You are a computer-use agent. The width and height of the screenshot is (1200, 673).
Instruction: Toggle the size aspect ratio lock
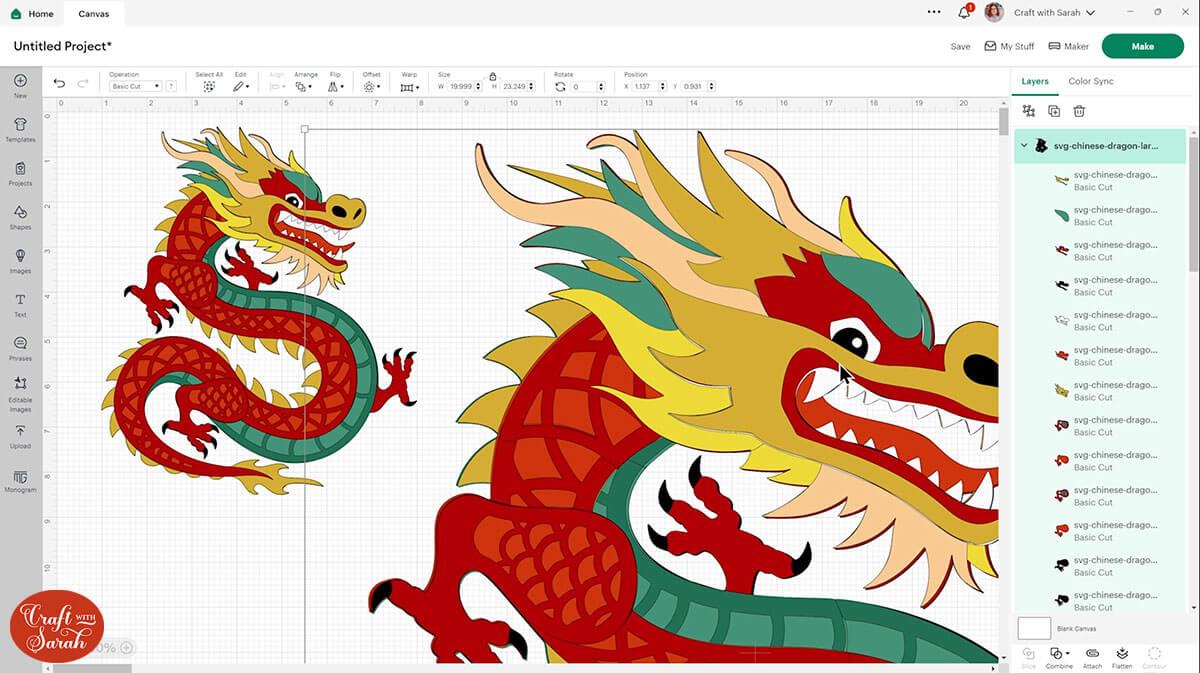click(x=493, y=76)
